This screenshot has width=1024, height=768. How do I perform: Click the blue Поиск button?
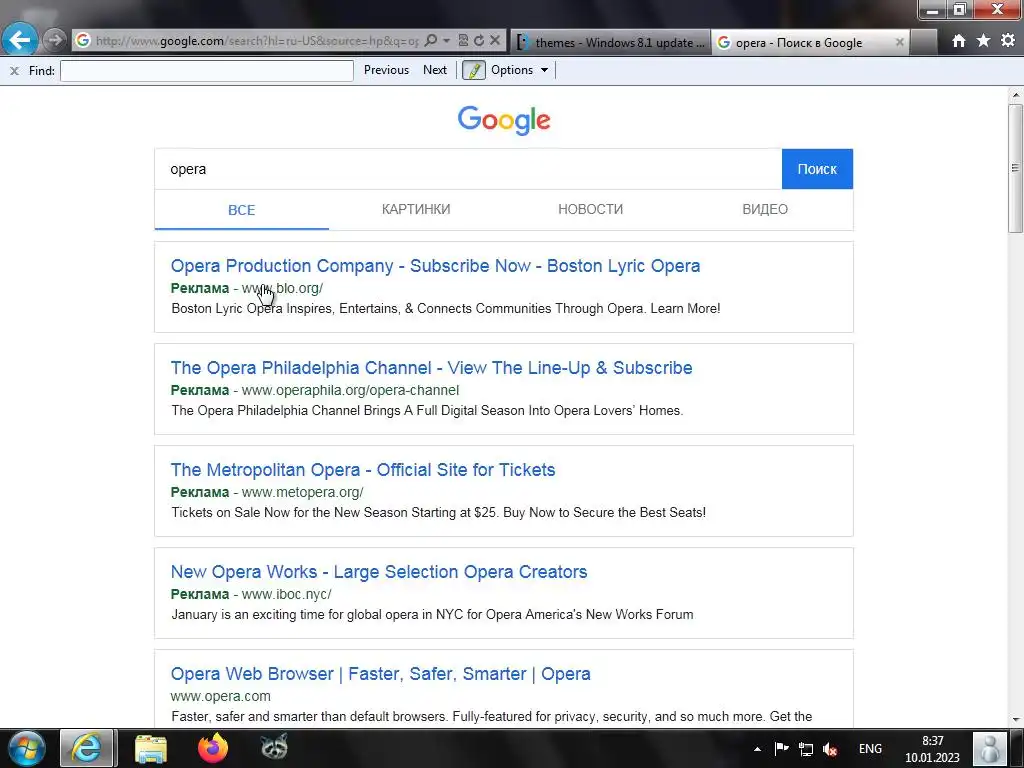(x=817, y=169)
